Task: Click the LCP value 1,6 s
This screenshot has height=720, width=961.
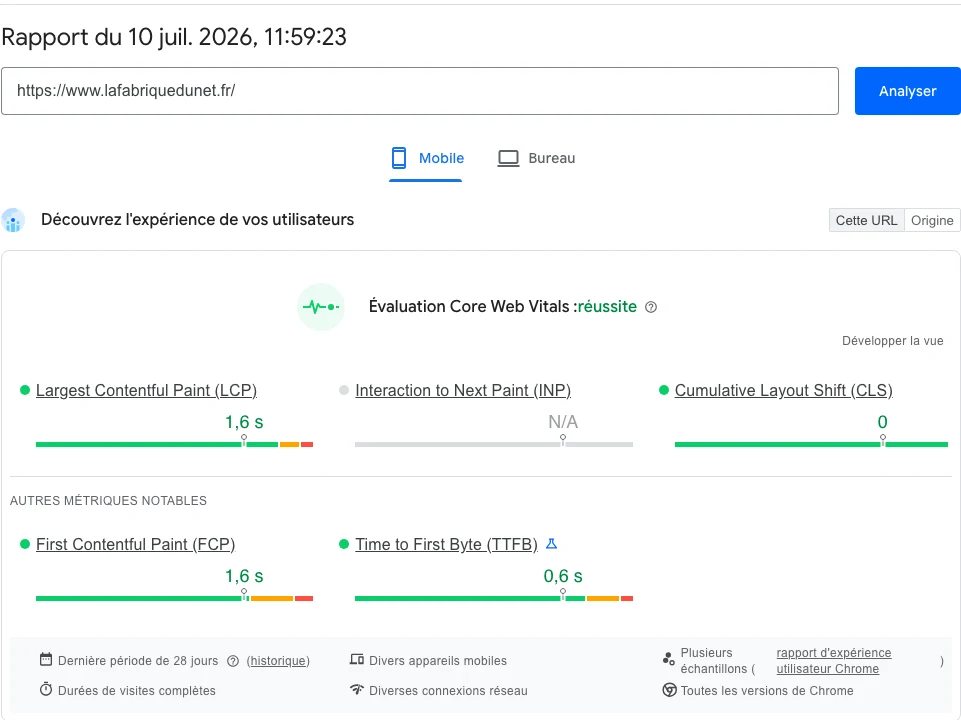Action: click(x=244, y=422)
